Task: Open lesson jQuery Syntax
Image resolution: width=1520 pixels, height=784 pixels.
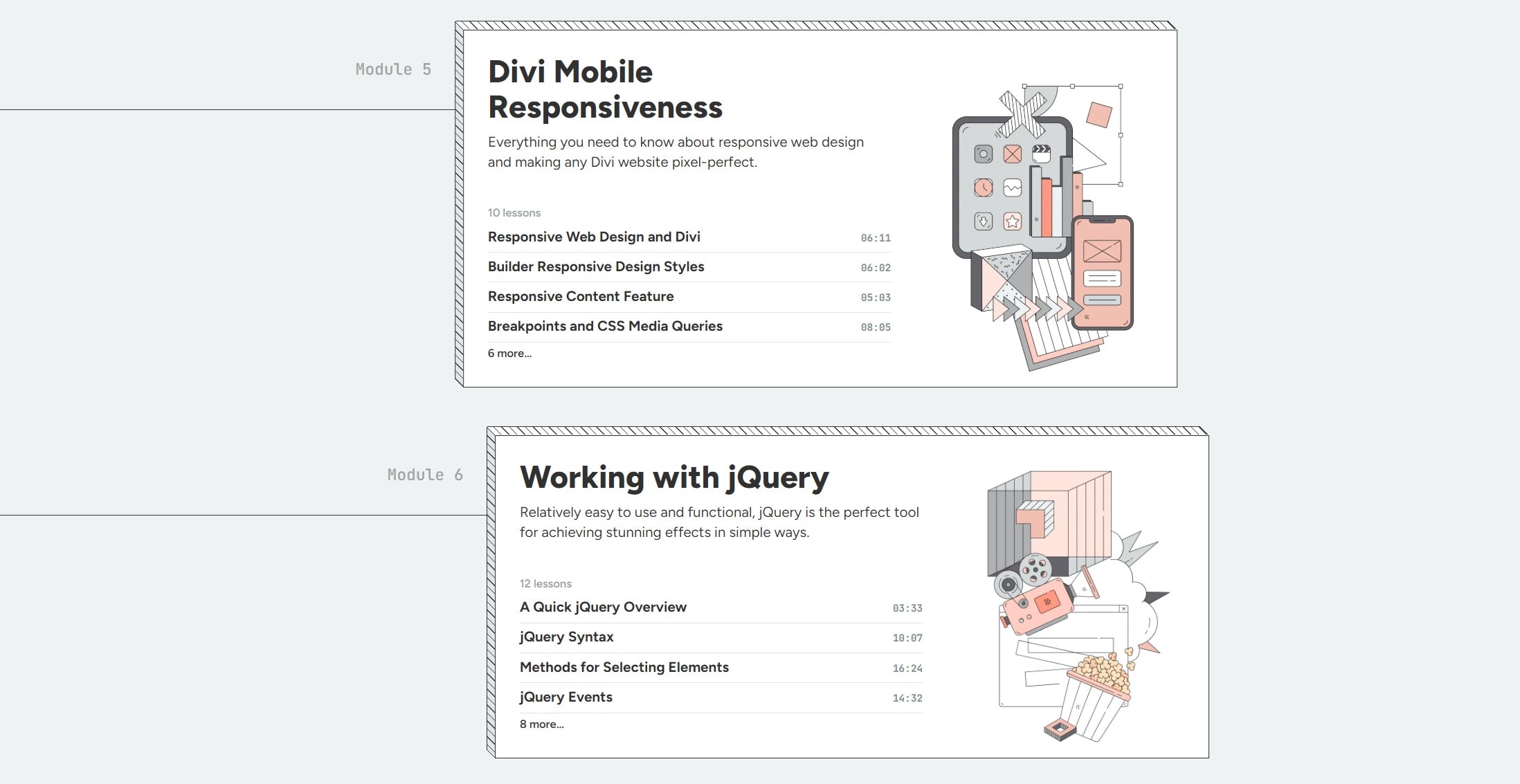Action: click(566, 637)
